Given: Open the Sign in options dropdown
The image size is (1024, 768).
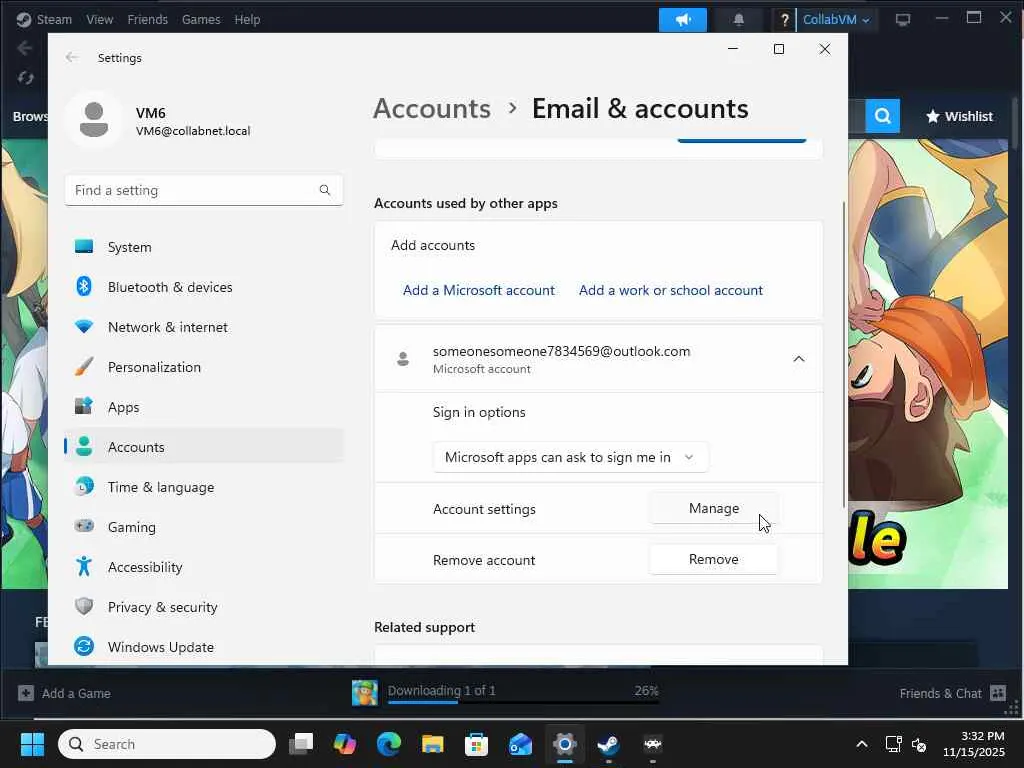Looking at the screenshot, I should [570, 457].
